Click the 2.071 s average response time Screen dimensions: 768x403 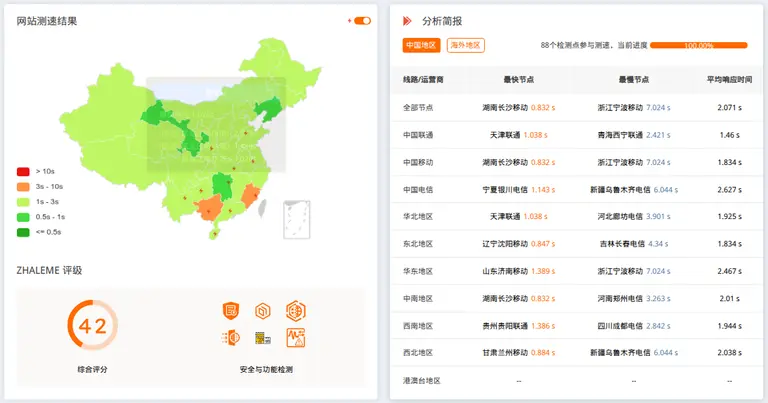coord(729,107)
